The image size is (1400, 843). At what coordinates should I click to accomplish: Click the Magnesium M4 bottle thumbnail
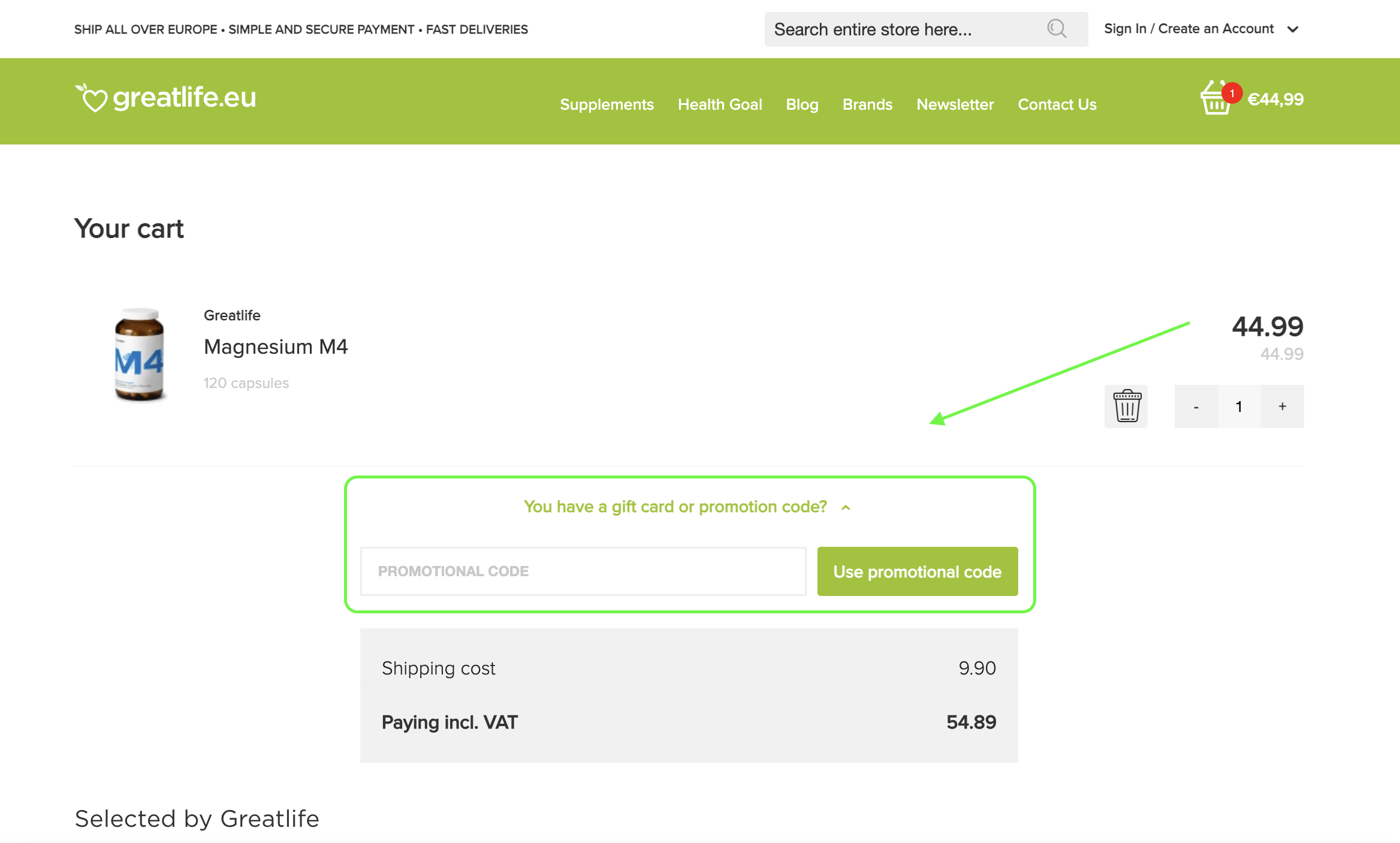point(139,355)
